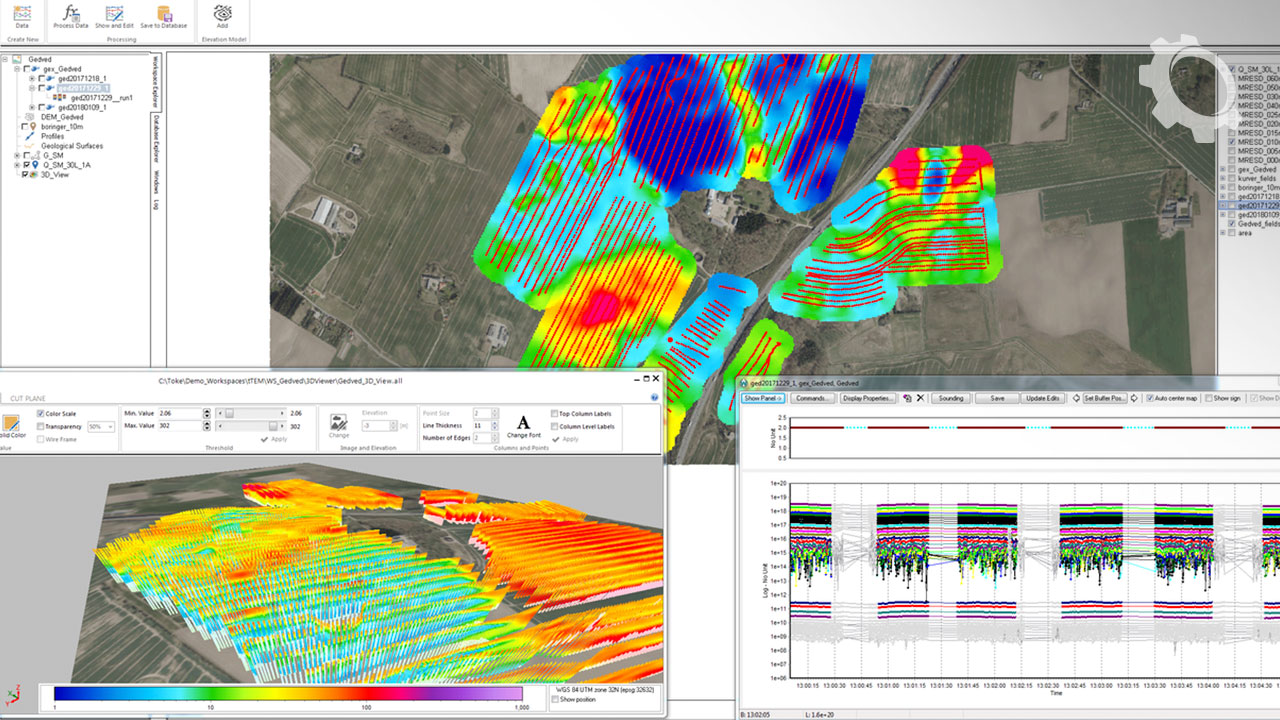Viewport: 1280px width, 720px height.
Task: Click the Process Data ribbon icon
Action: [71, 15]
